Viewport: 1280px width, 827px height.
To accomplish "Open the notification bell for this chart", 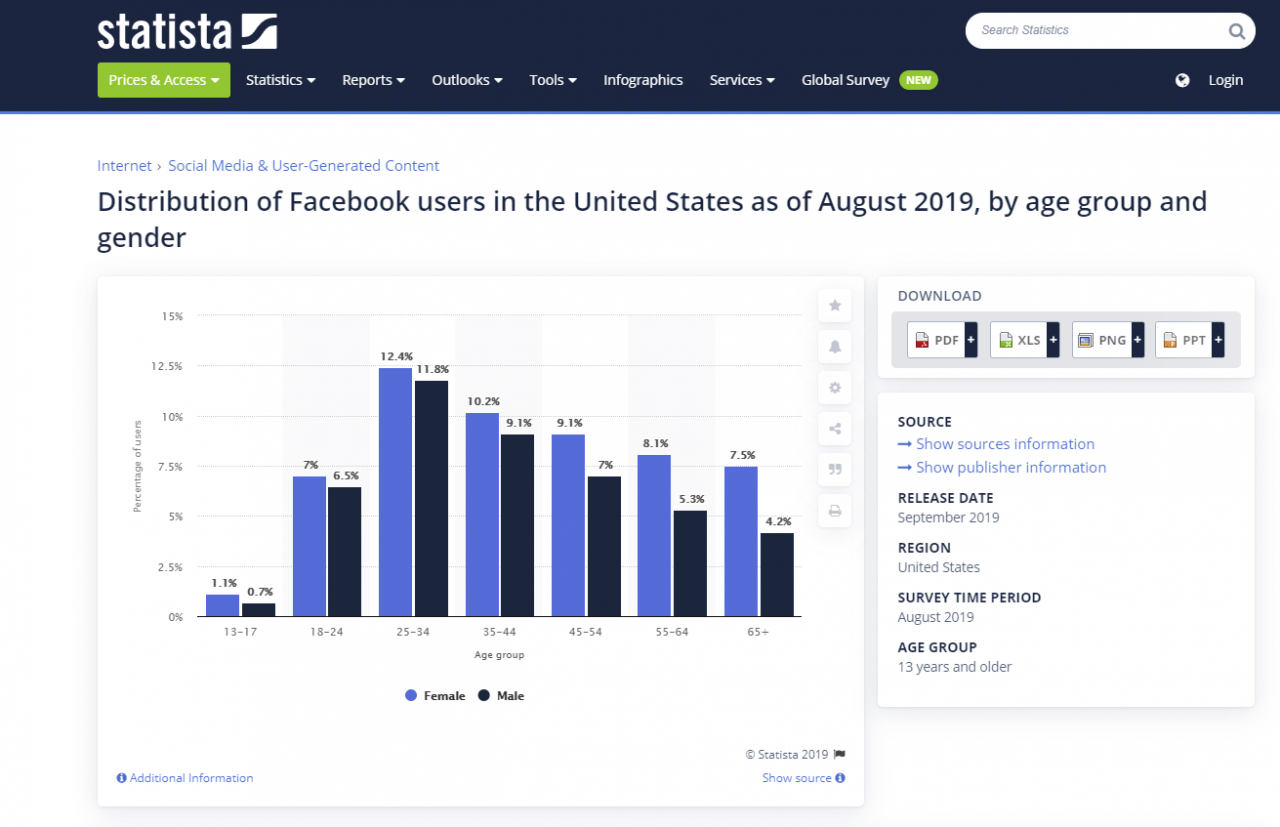I will coord(834,346).
